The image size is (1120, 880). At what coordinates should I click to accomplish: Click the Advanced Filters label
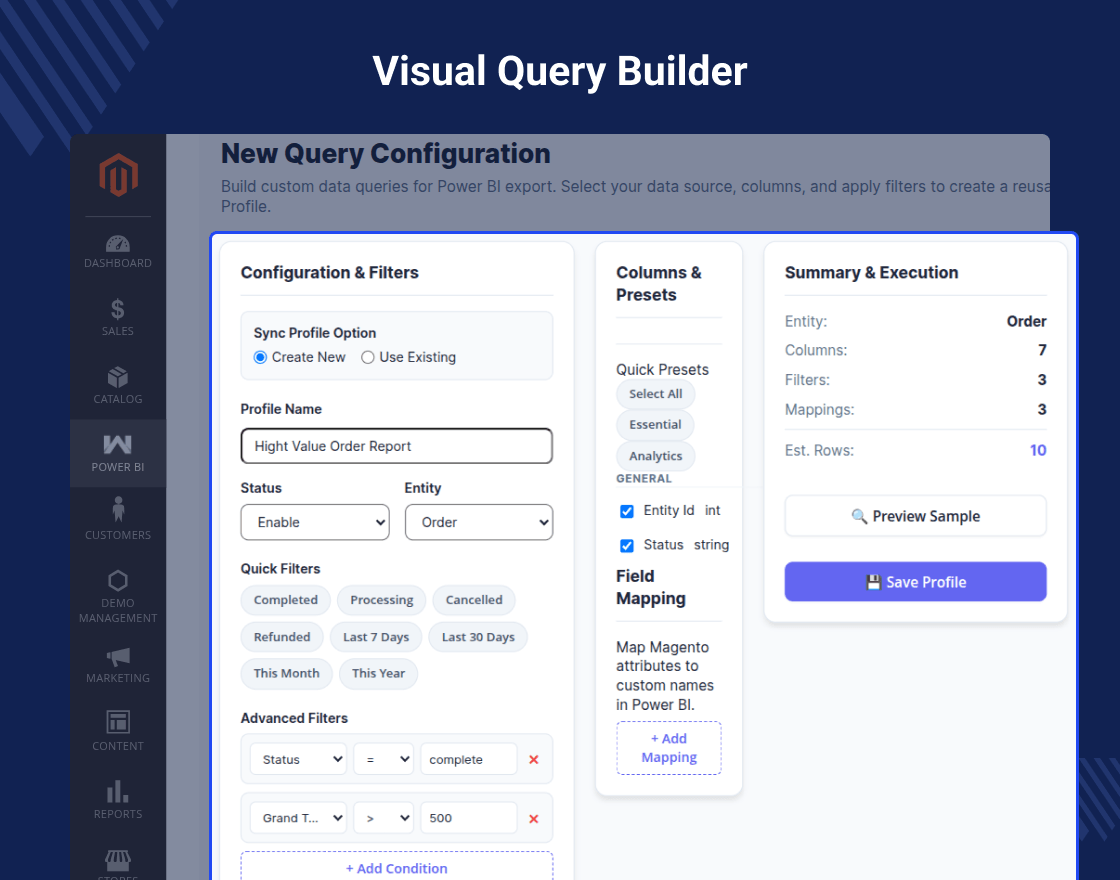tap(294, 718)
